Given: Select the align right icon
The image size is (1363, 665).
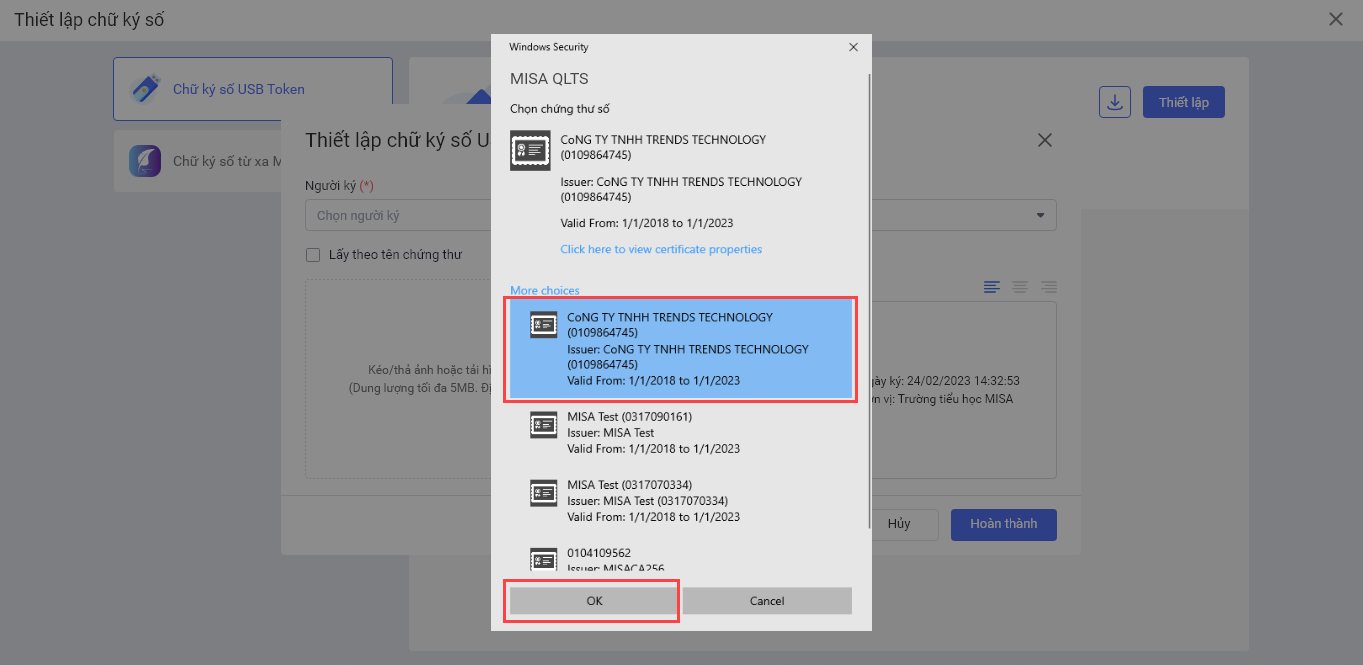Looking at the screenshot, I should (x=1049, y=287).
